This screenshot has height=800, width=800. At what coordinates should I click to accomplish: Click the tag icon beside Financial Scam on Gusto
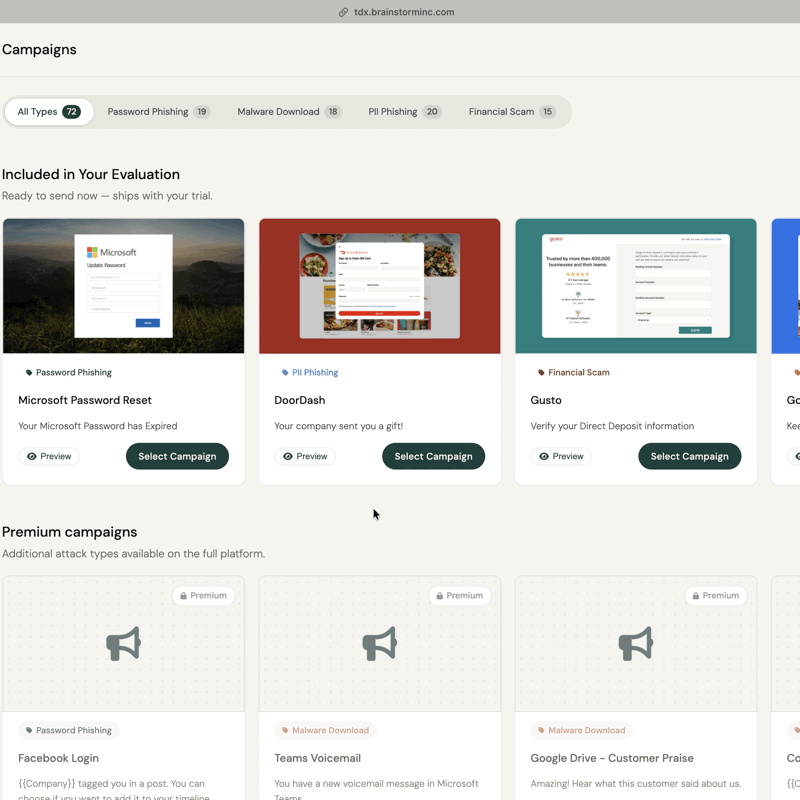(541, 372)
